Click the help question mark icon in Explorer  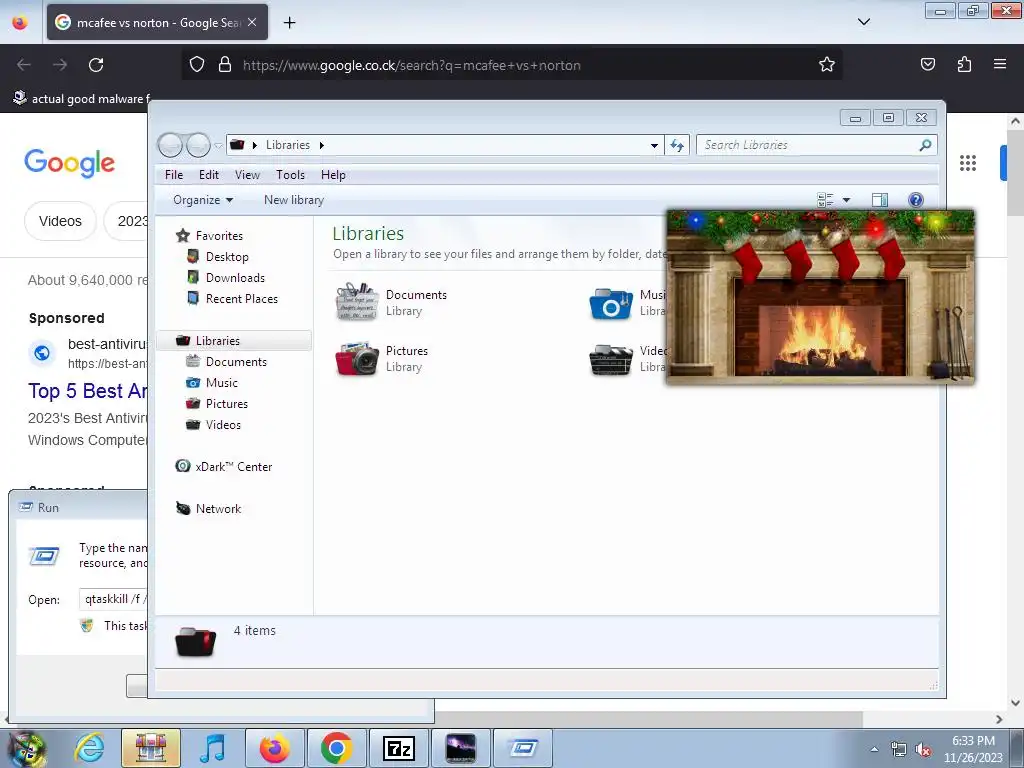916,200
